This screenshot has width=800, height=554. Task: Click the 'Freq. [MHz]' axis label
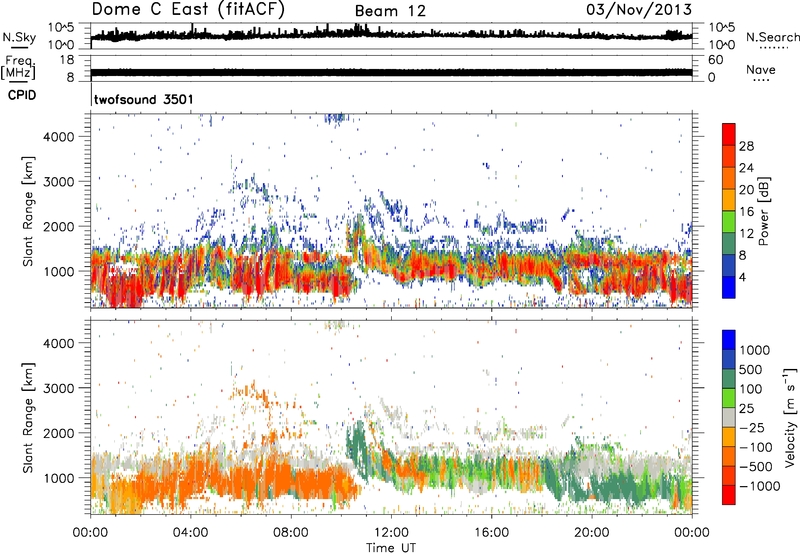pos(18,68)
